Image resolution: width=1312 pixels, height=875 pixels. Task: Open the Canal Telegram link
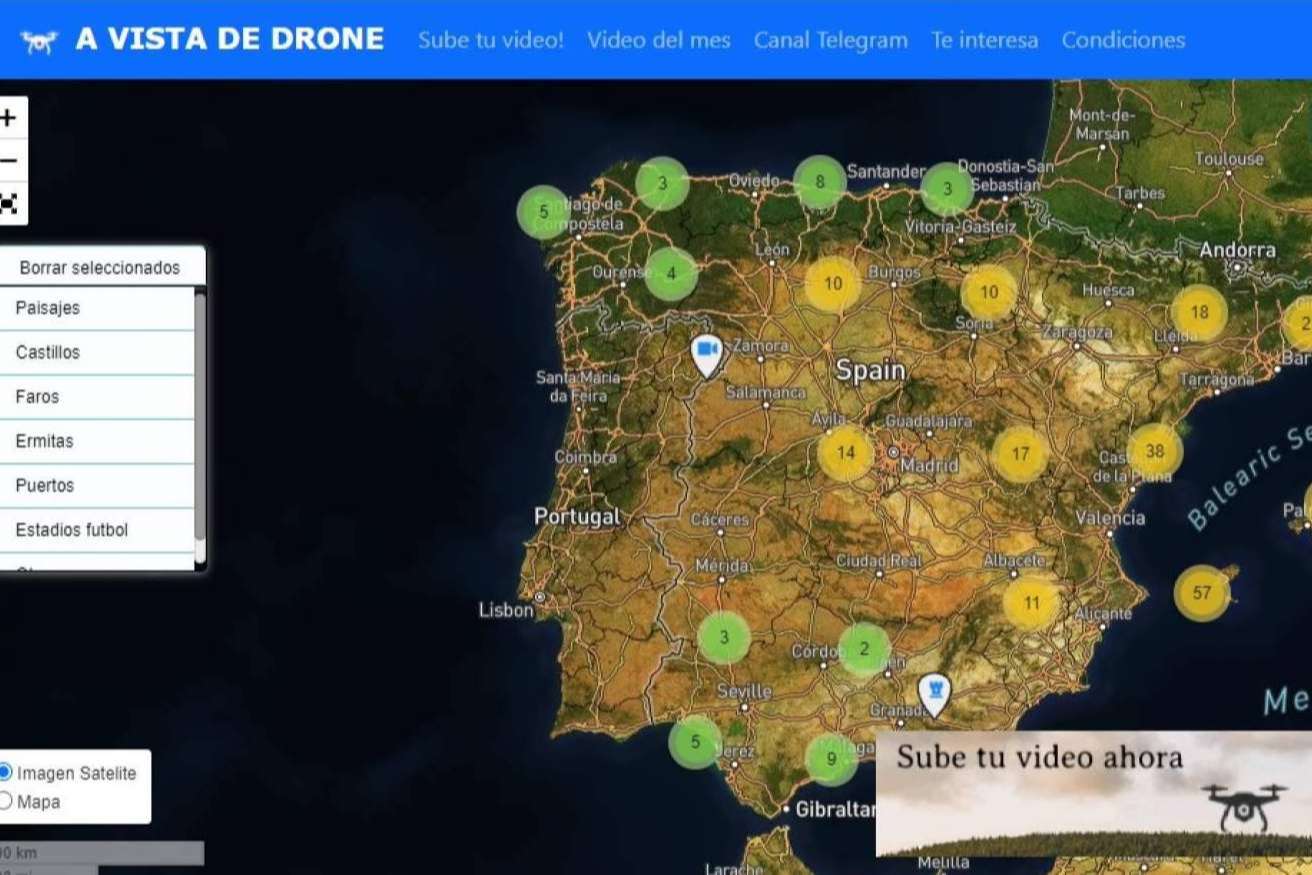830,40
